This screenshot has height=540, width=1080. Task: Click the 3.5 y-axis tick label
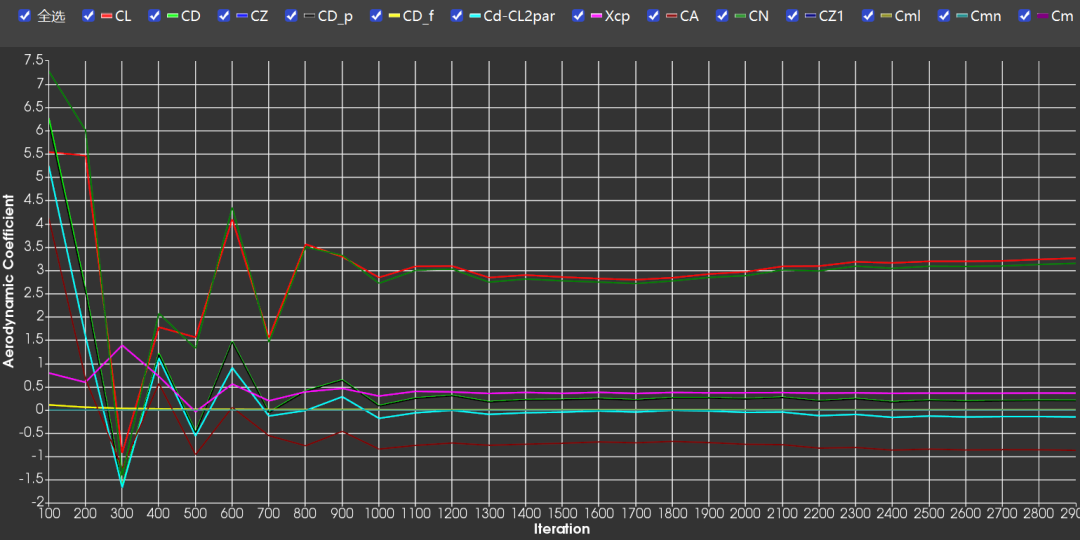click(x=32, y=247)
